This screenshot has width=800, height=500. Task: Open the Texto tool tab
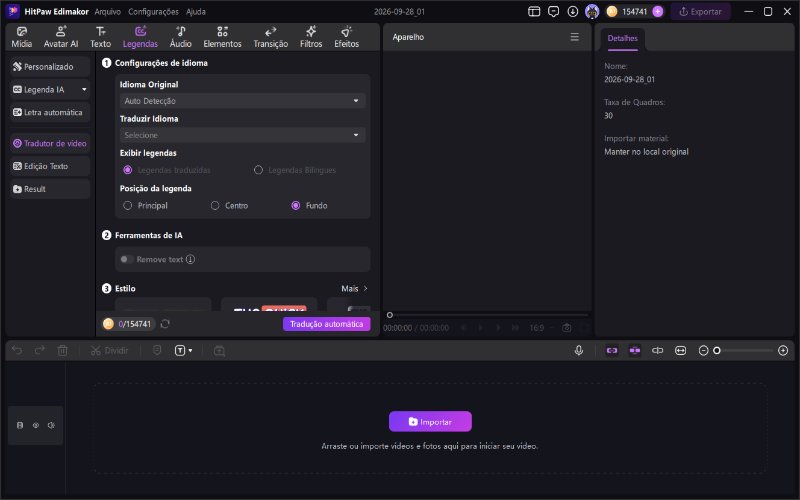(x=101, y=37)
